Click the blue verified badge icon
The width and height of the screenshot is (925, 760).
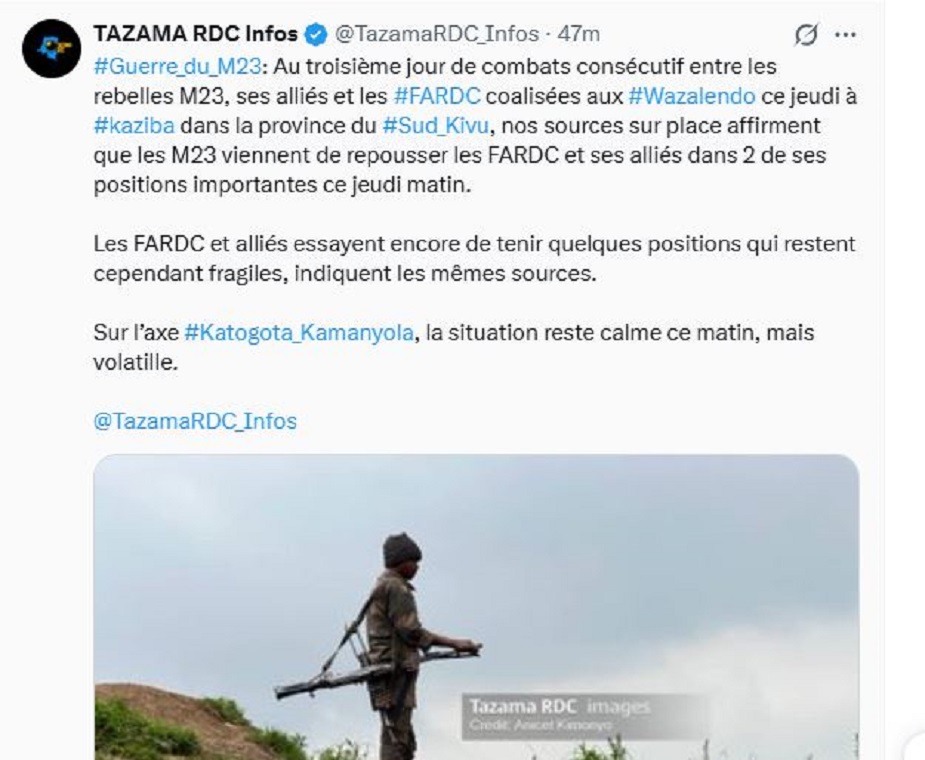click(316, 34)
